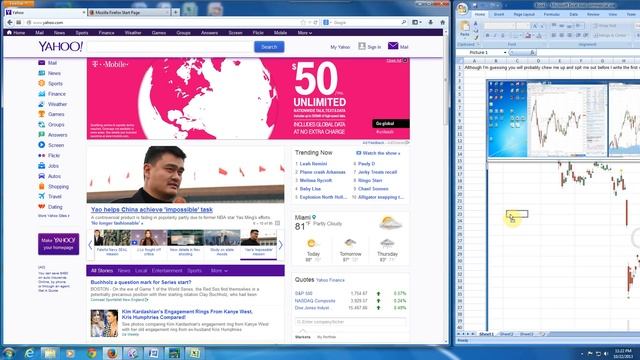This screenshot has width=640, height=360.
Task: Show previous stories with carousel left arrow
Action: [90, 245]
